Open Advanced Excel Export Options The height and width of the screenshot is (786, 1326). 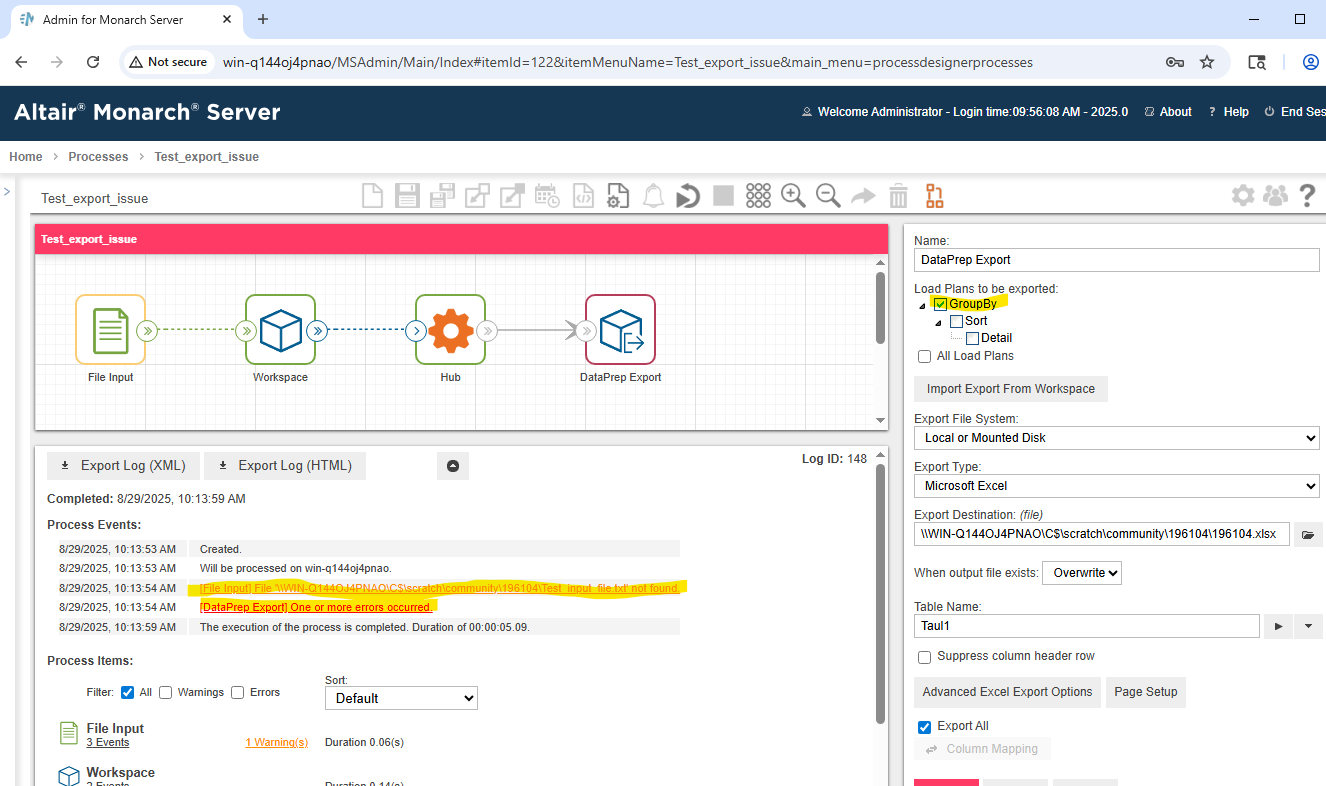click(1007, 692)
